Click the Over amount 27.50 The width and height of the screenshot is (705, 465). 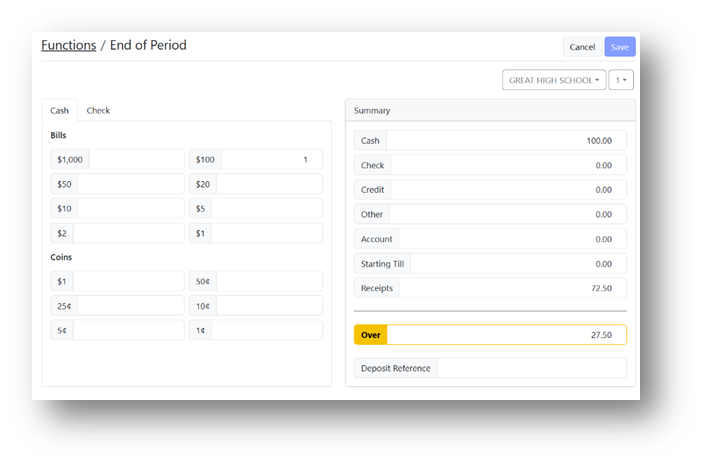pos(602,335)
